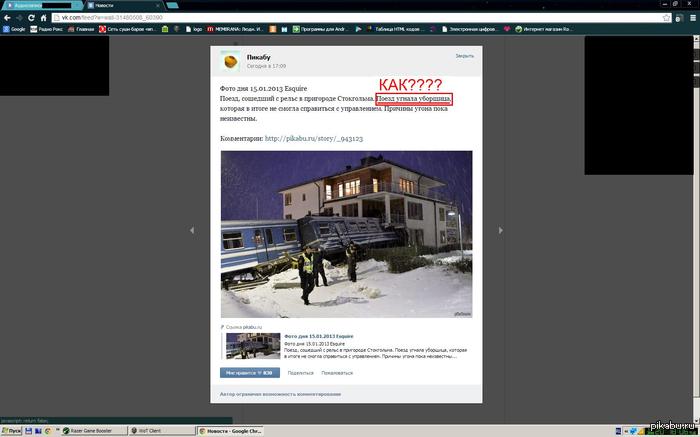Click the small link preview thumbnail

(251, 346)
